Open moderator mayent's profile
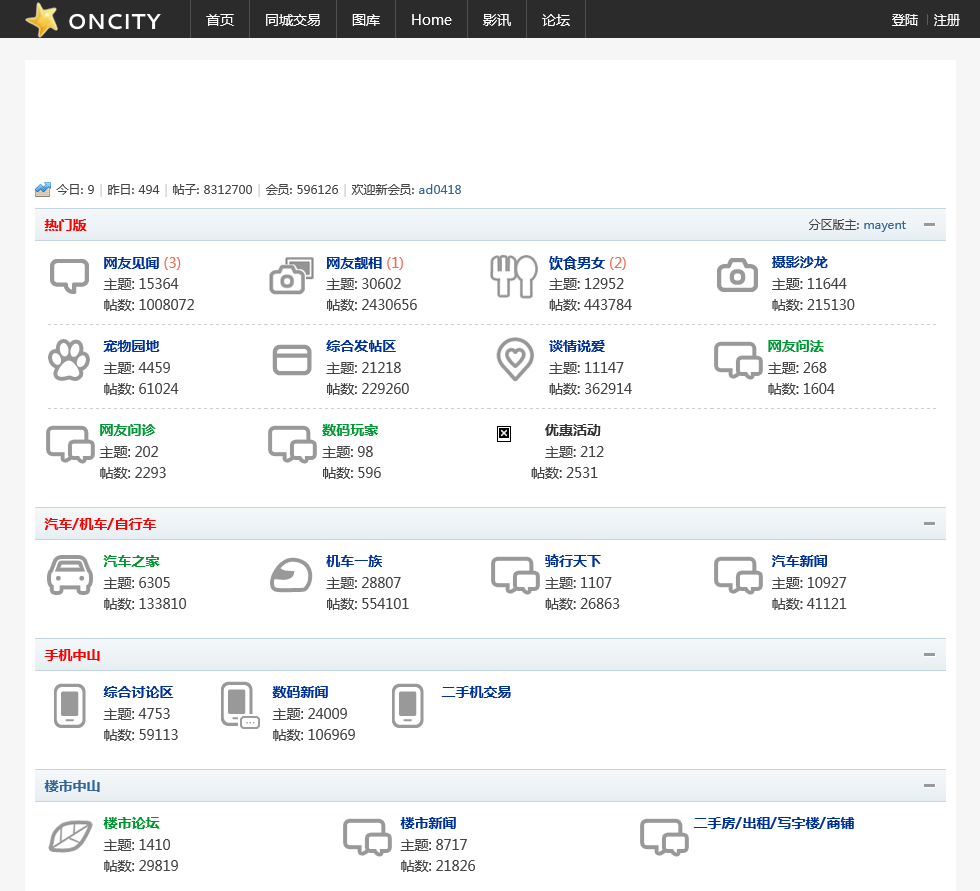The image size is (980, 891). point(884,225)
